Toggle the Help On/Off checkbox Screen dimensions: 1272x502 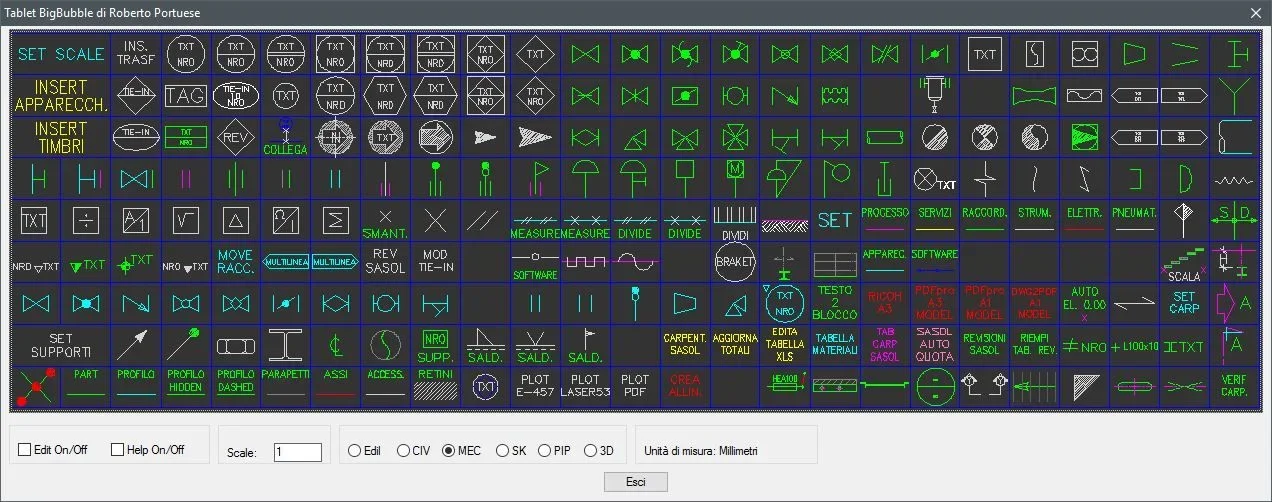point(118,450)
